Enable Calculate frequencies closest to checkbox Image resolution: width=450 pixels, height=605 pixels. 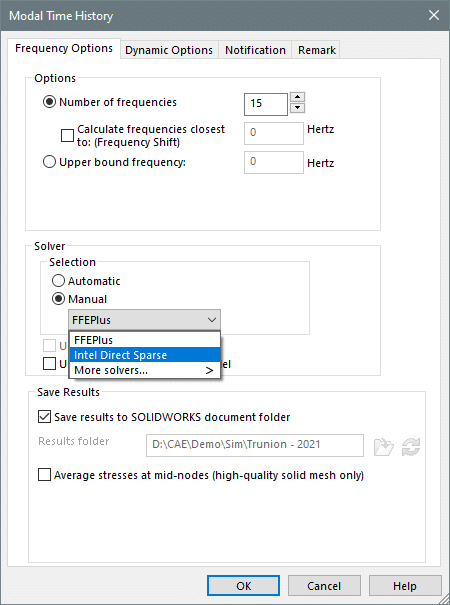pos(67,135)
